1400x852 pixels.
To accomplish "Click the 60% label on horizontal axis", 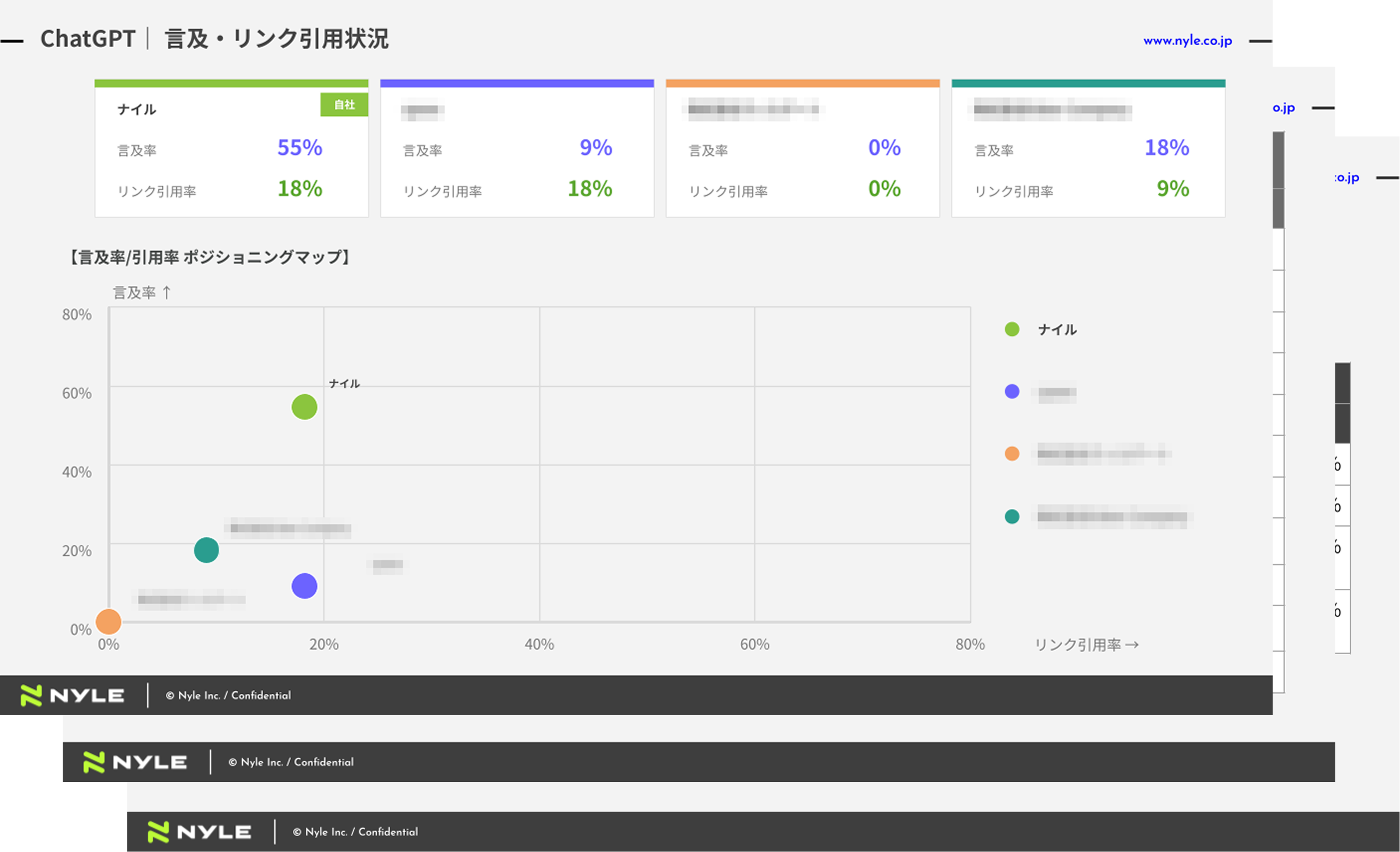I will [x=755, y=645].
